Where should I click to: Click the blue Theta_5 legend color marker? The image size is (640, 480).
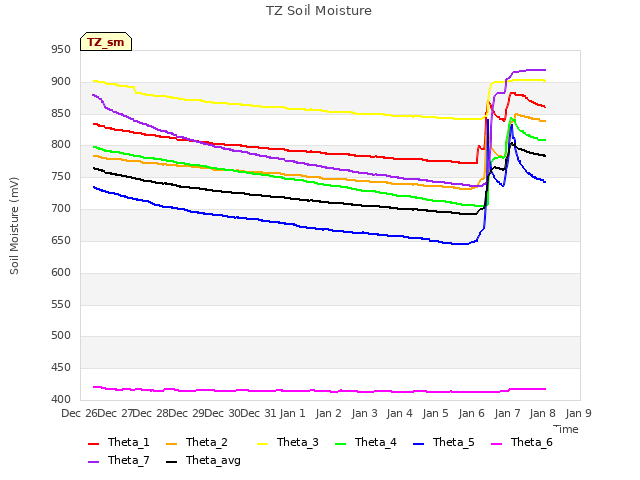point(418,444)
